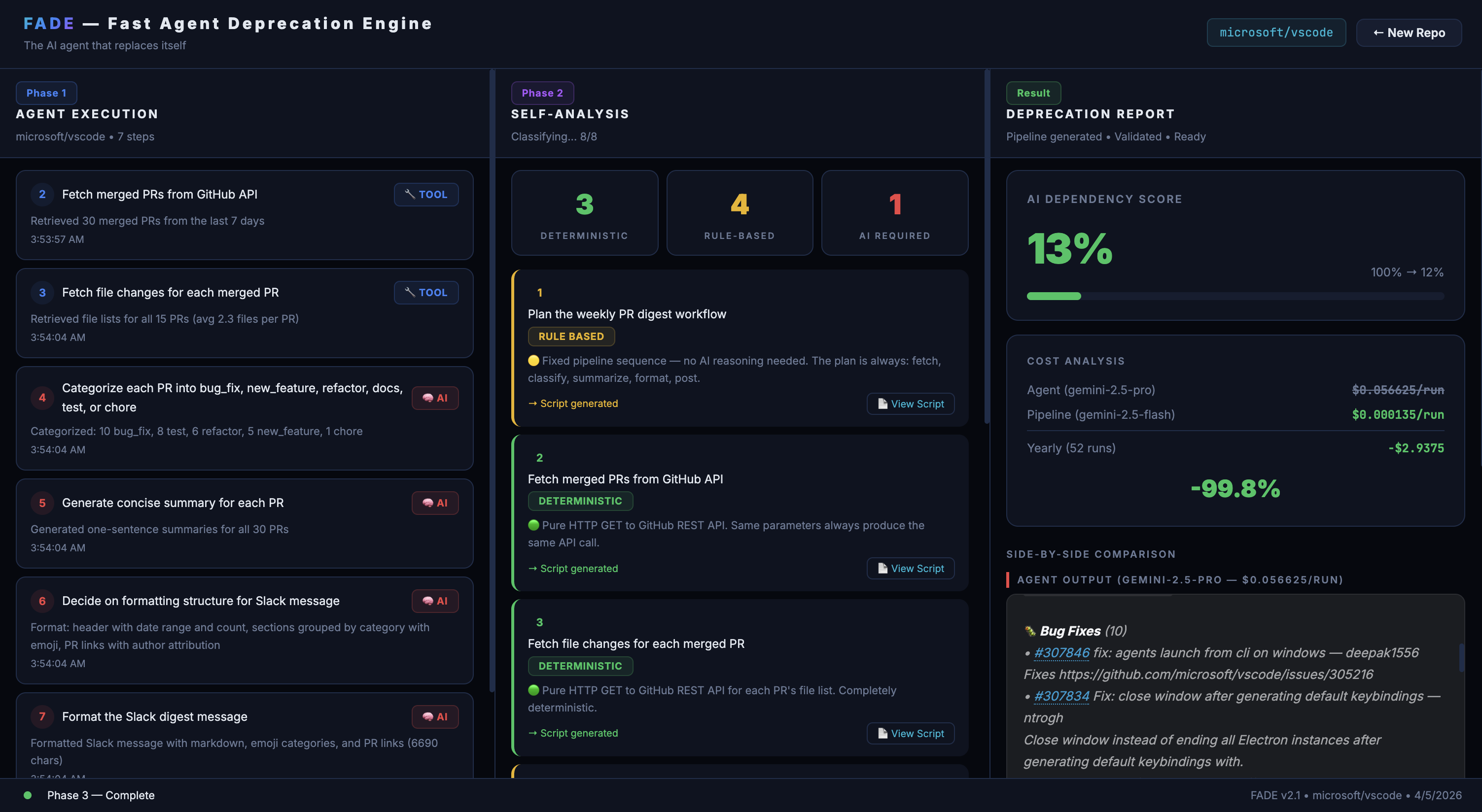Click the AI badge on Generate concise summary
Viewport: 1482px width, 812px height.
point(435,503)
